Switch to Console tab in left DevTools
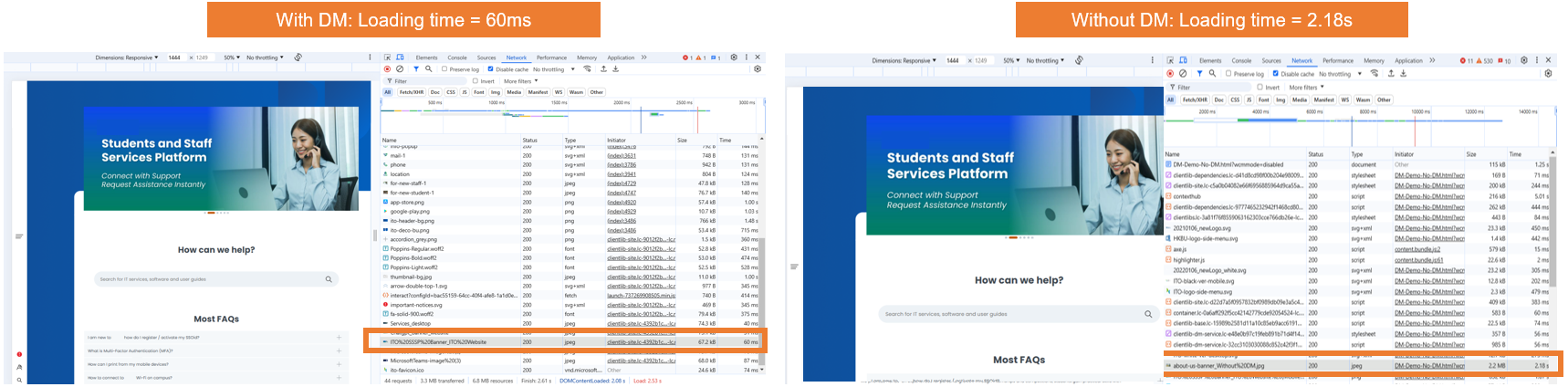The width and height of the screenshot is (1568, 387). pyautogui.click(x=457, y=58)
